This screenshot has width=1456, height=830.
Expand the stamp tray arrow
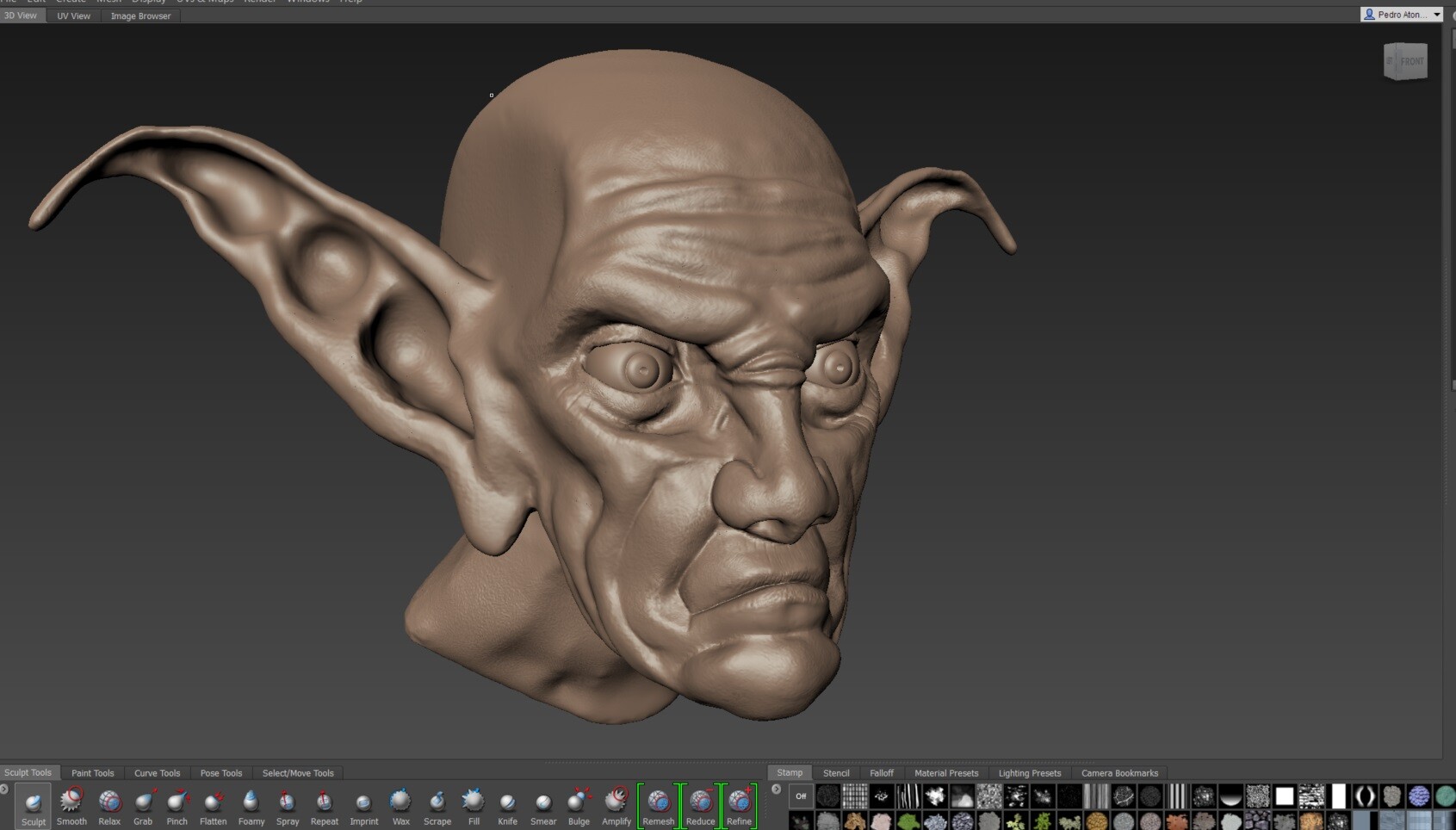(776, 790)
